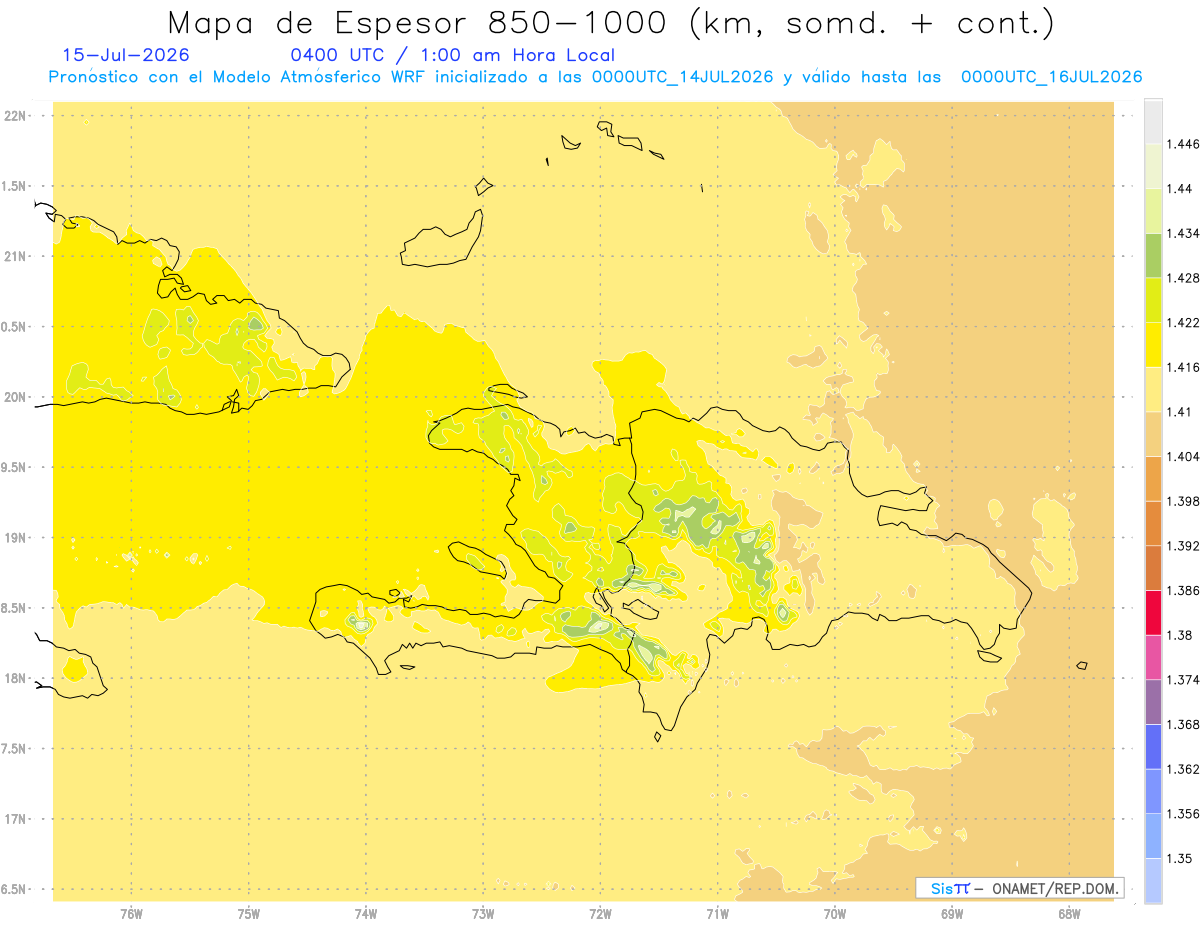The image size is (1200, 927).
Task: Click the valid-until time '0000UTC_16JUL2026'
Action: [1052, 77]
